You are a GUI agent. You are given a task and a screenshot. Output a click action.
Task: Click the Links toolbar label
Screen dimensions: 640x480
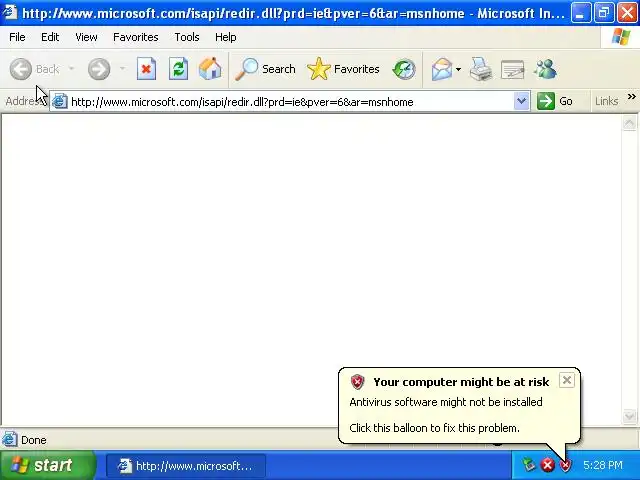point(606,101)
